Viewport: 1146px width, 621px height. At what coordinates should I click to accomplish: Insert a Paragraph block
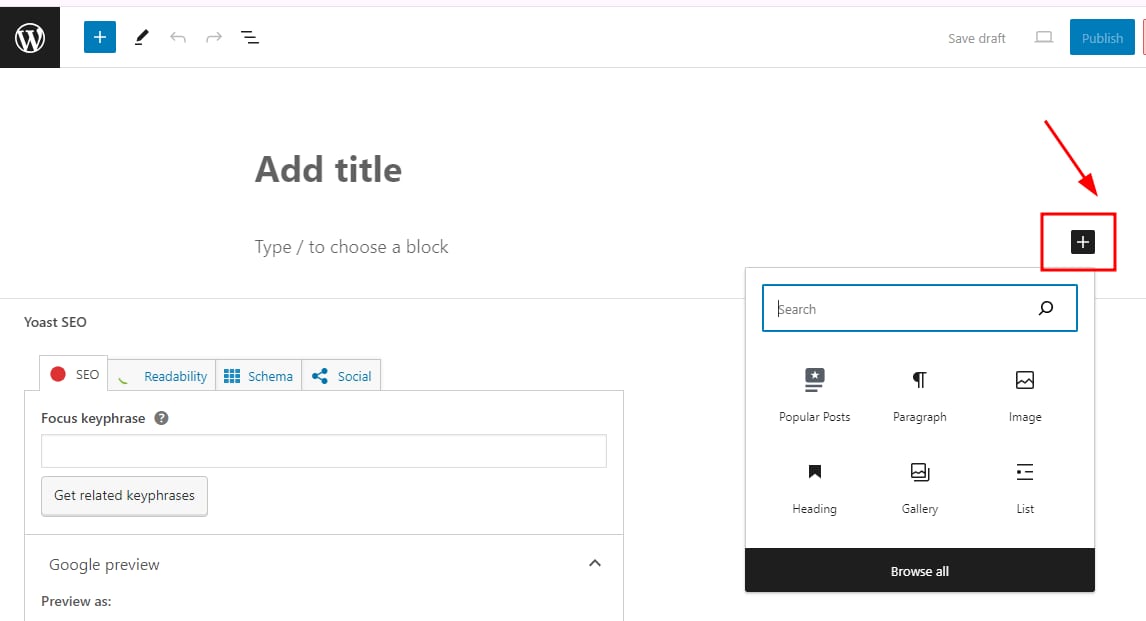919,394
